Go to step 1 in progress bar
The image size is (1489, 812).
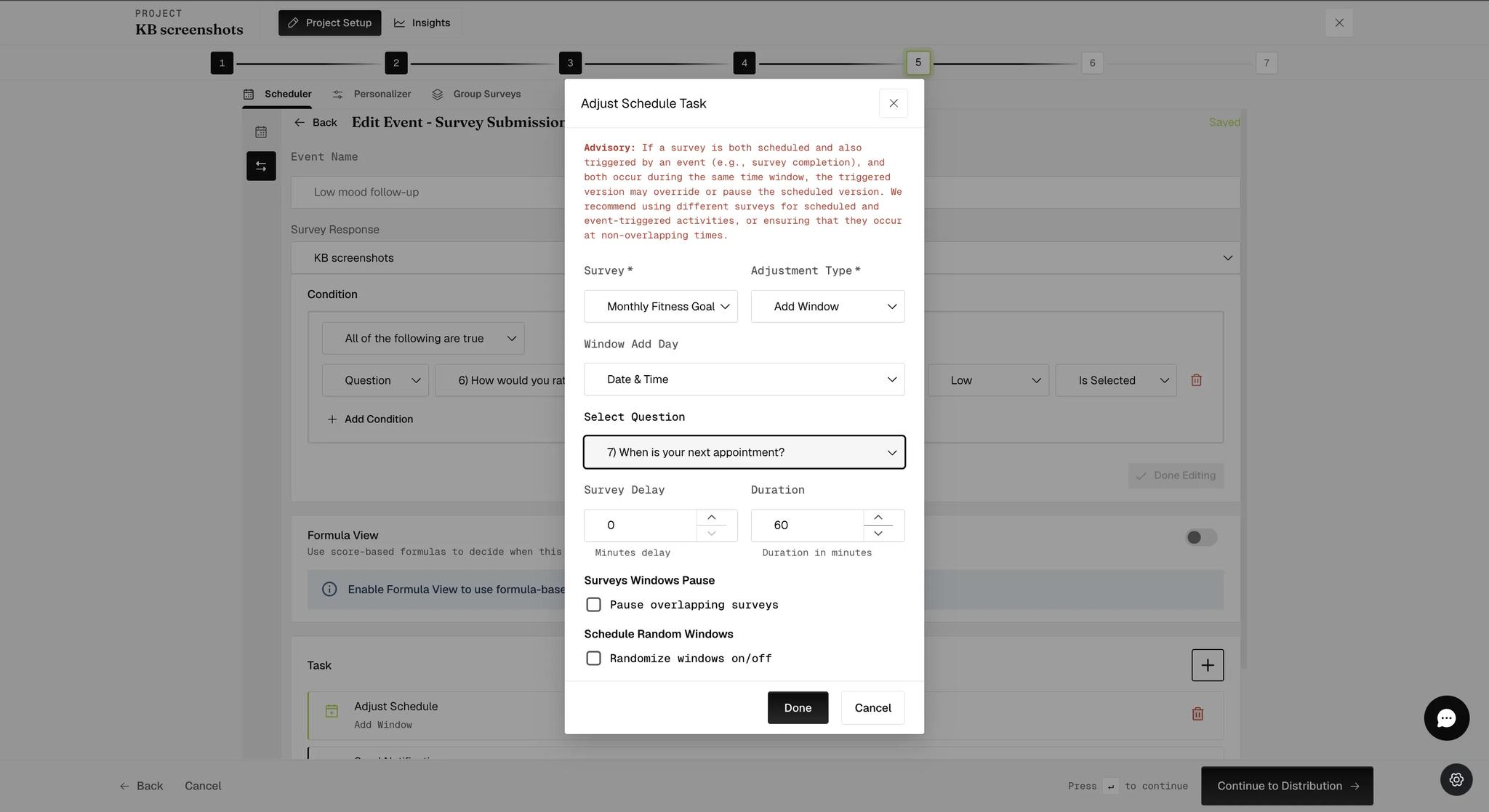[x=222, y=63]
